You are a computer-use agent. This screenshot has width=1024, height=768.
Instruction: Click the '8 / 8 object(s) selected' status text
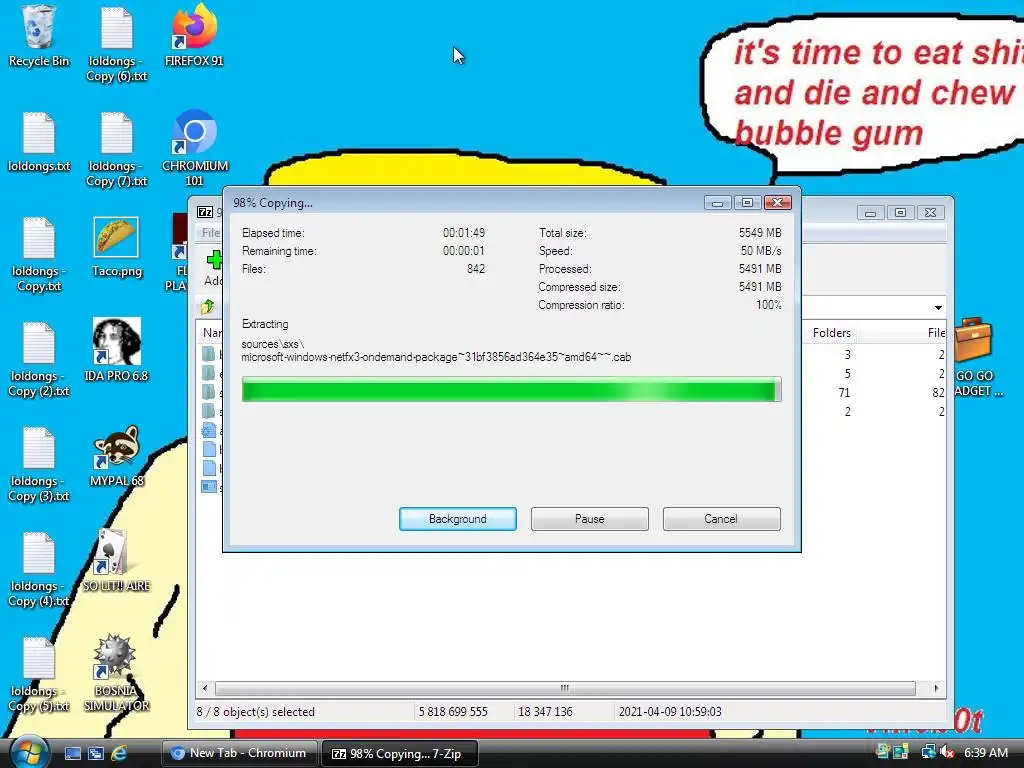click(256, 712)
